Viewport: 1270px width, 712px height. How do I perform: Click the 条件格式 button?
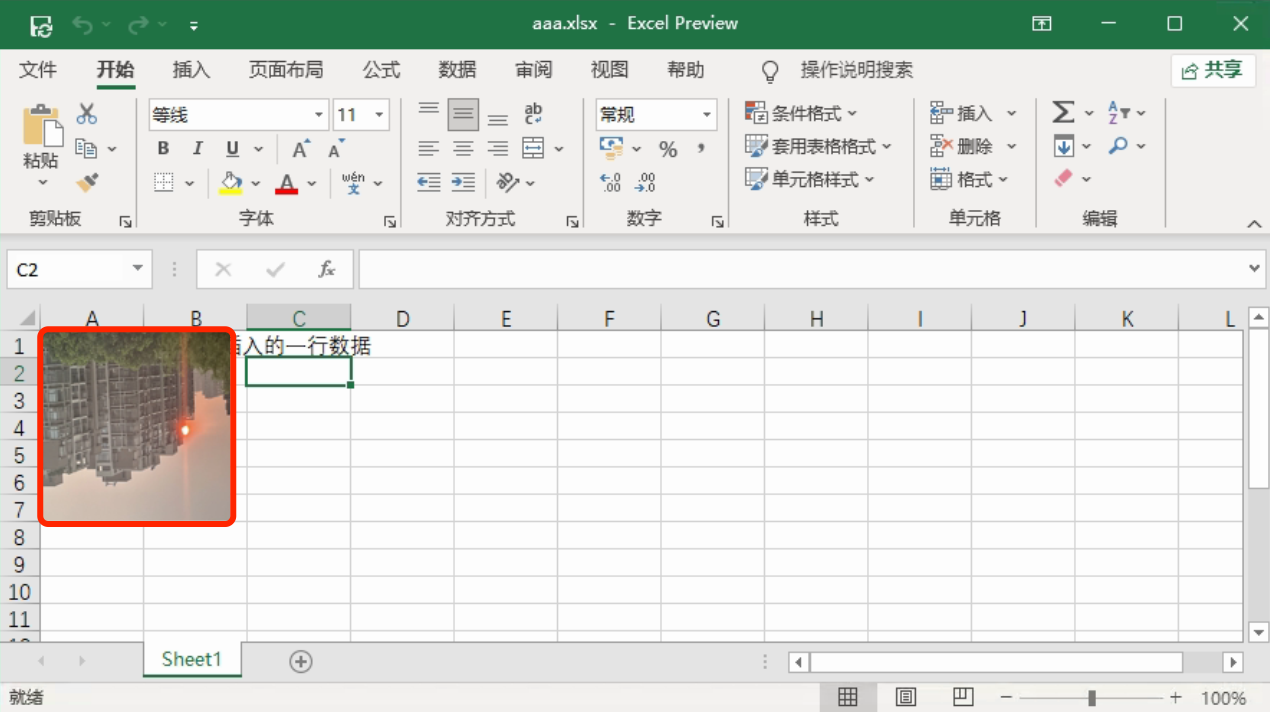point(801,114)
